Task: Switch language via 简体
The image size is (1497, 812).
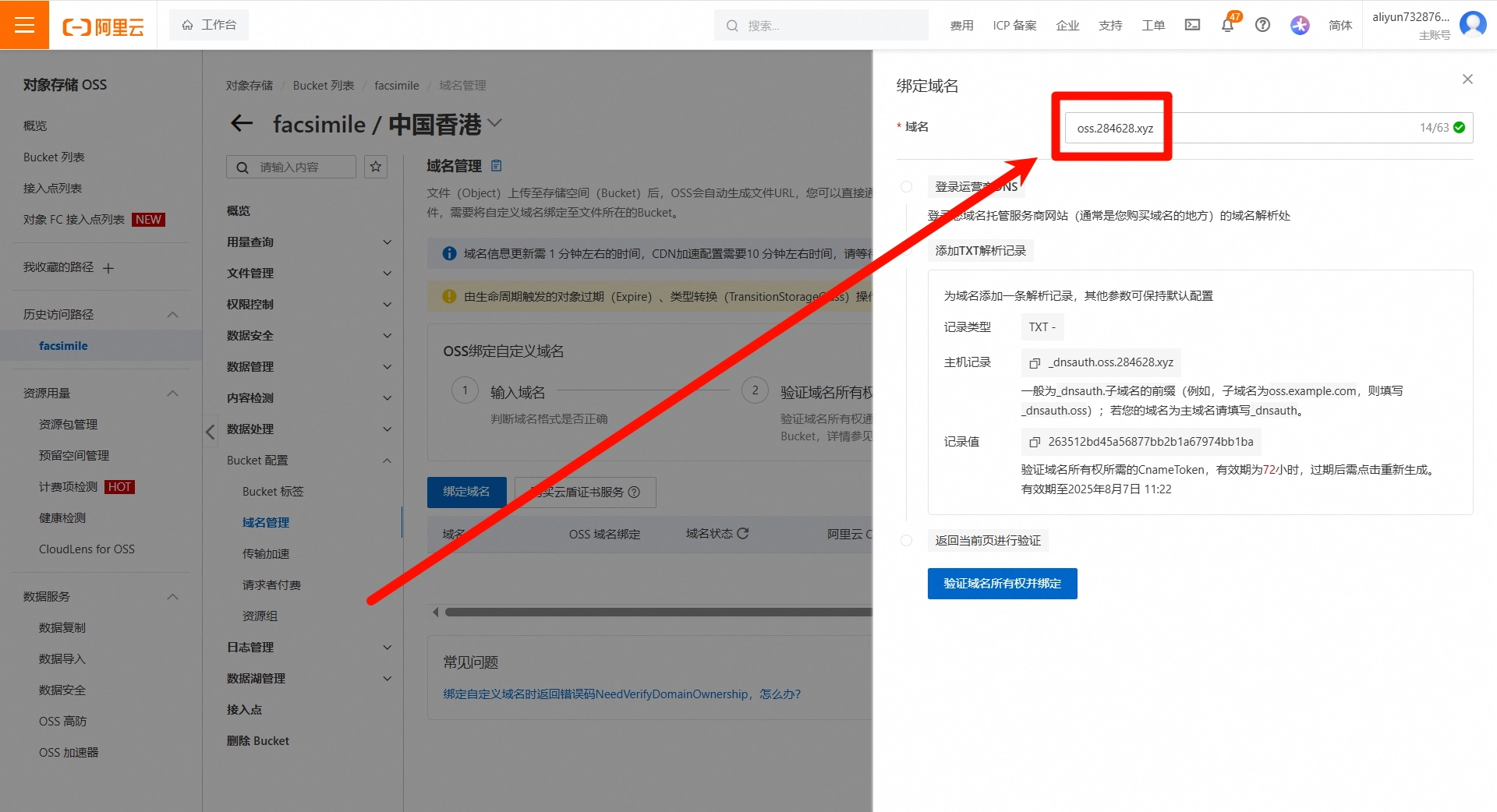Action: (1340, 25)
